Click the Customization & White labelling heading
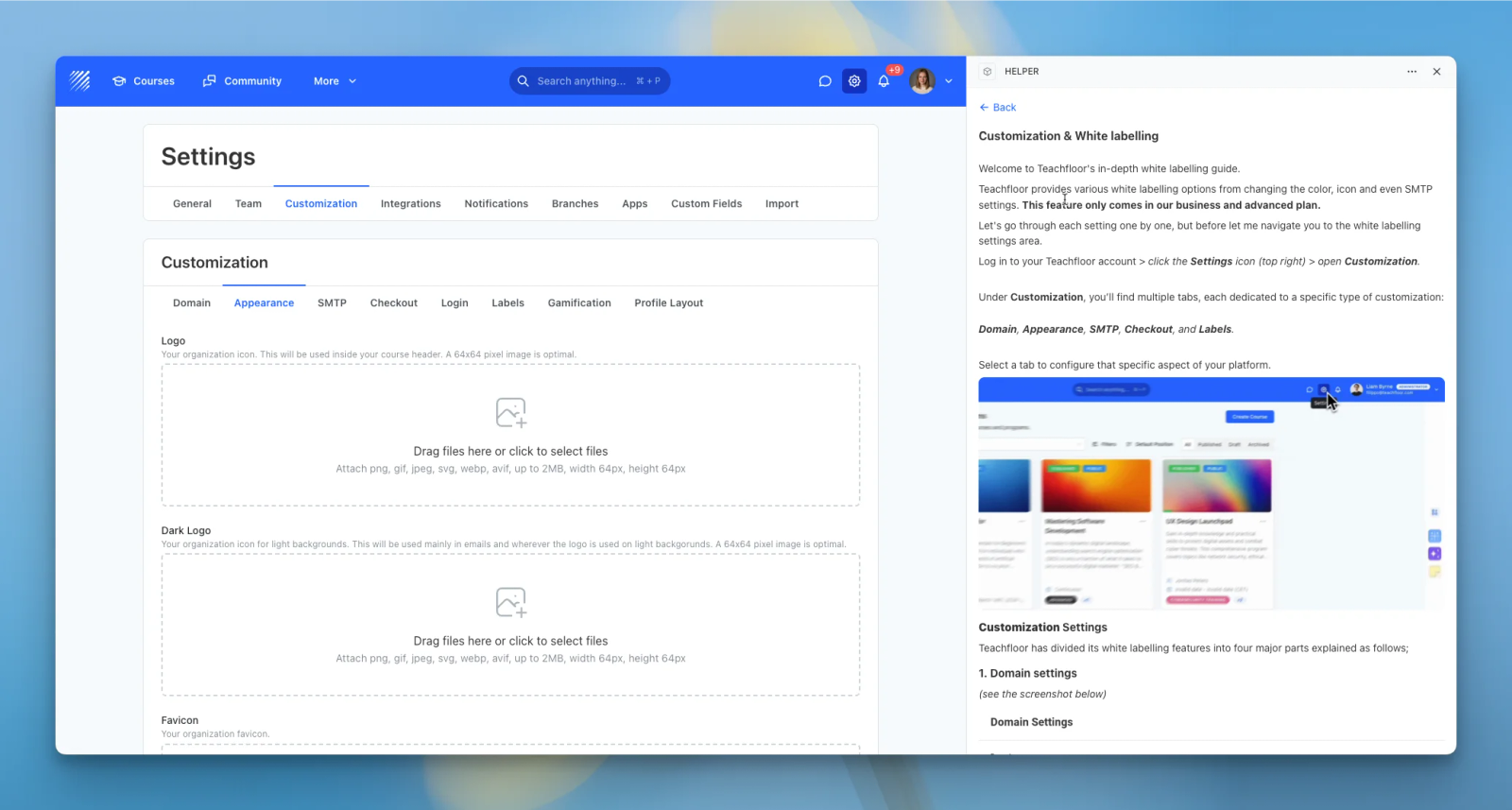 pyautogui.click(x=1069, y=136)
